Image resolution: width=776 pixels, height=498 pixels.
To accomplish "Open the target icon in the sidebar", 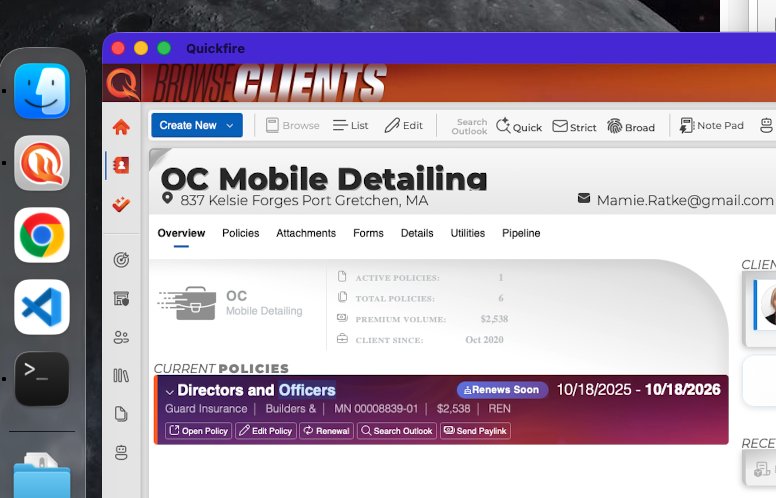I will tap(121, 260).
